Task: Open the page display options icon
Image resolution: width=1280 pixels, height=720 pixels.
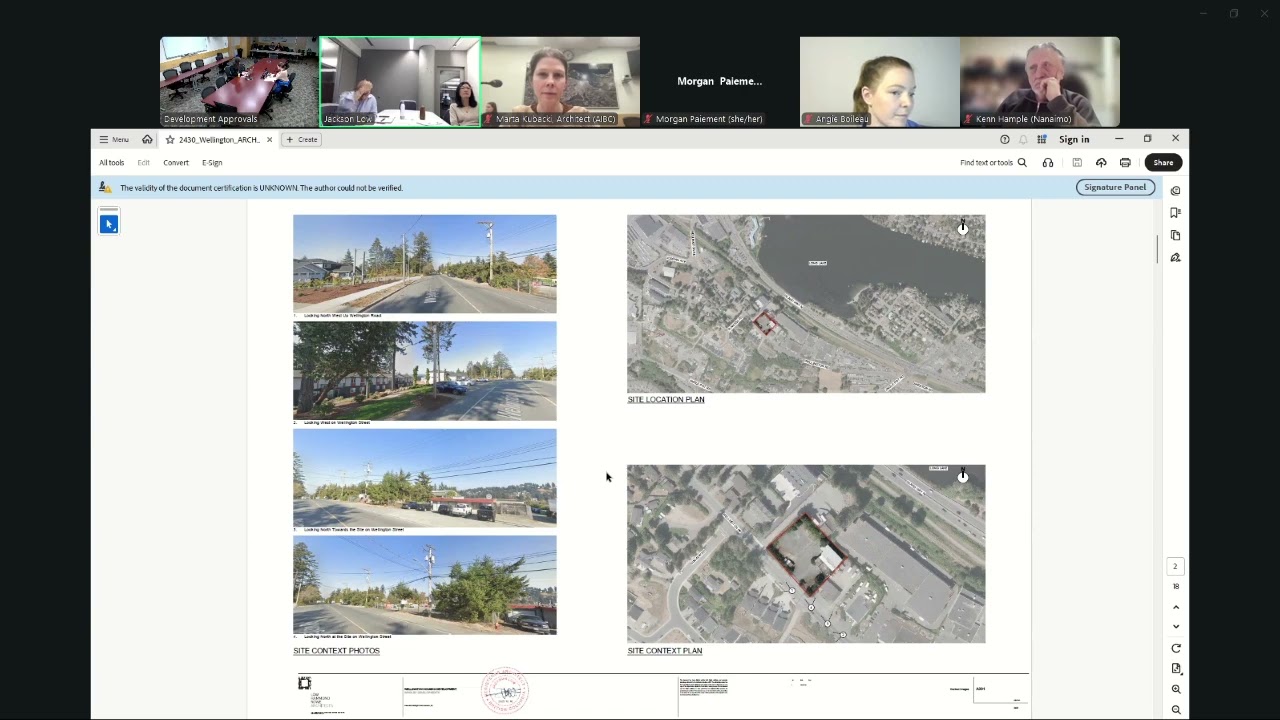Action: pos(1176,668)
